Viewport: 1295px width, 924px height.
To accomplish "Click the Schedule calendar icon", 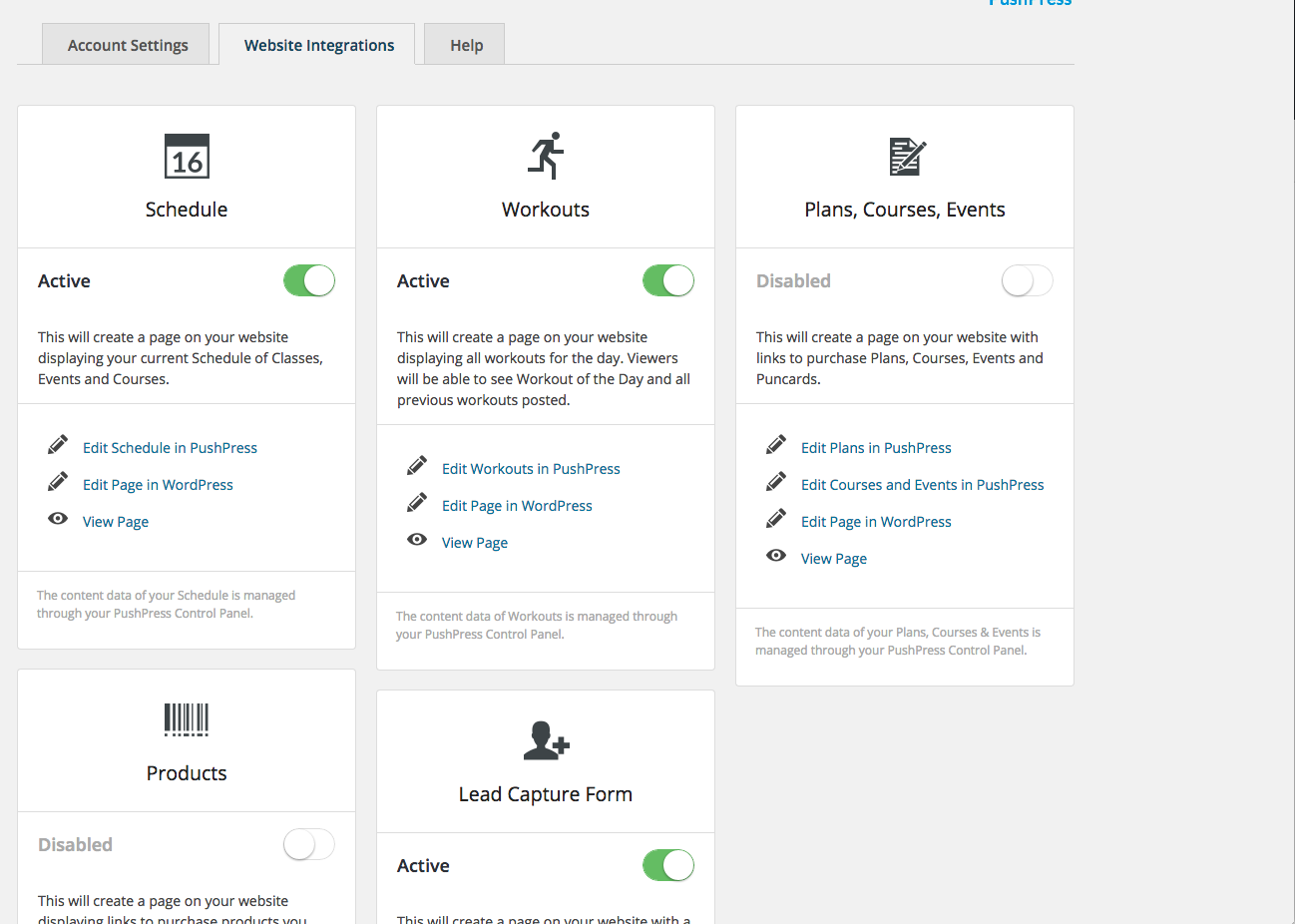I will [x=187, y=157].
